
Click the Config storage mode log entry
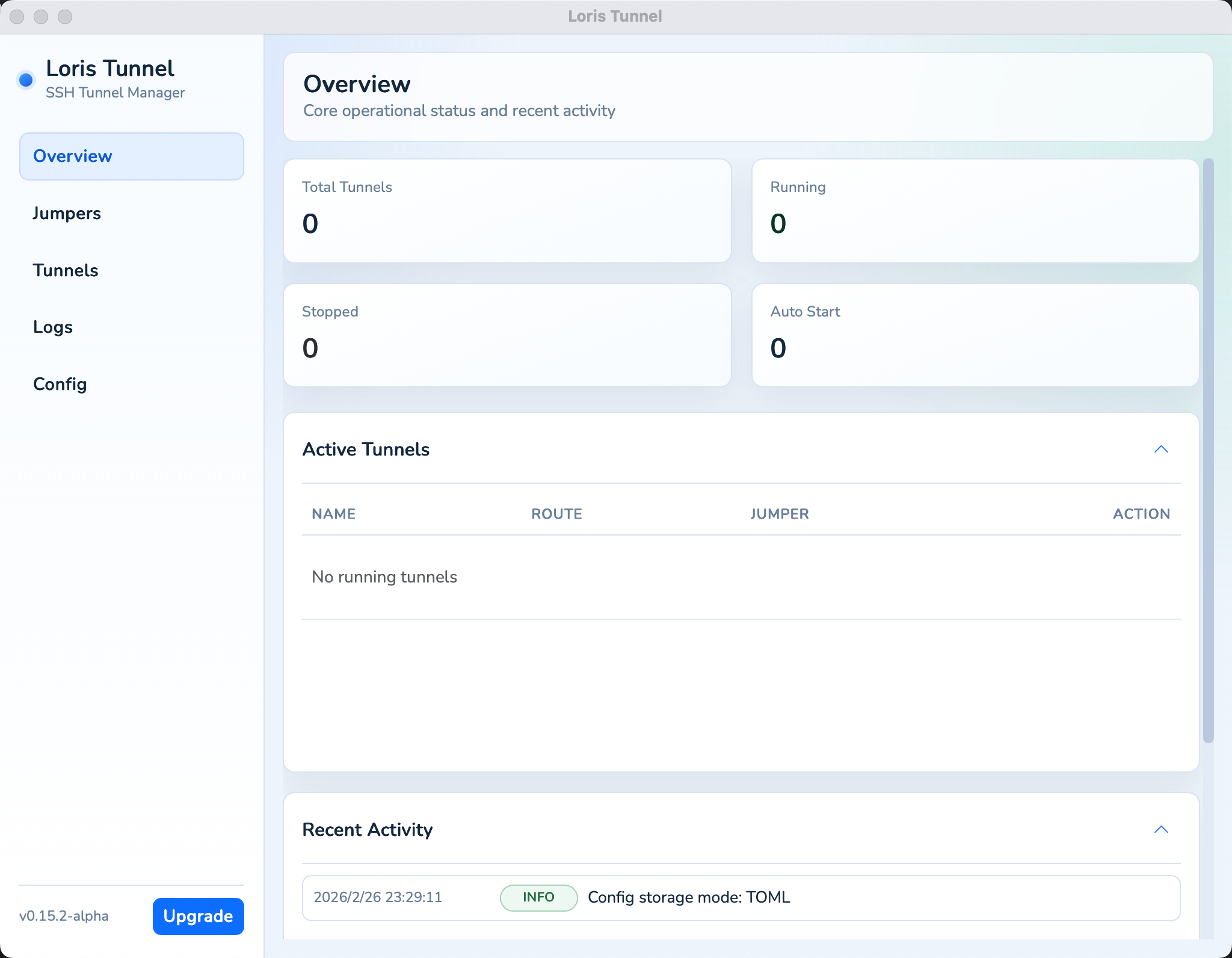tap(689, 897)
